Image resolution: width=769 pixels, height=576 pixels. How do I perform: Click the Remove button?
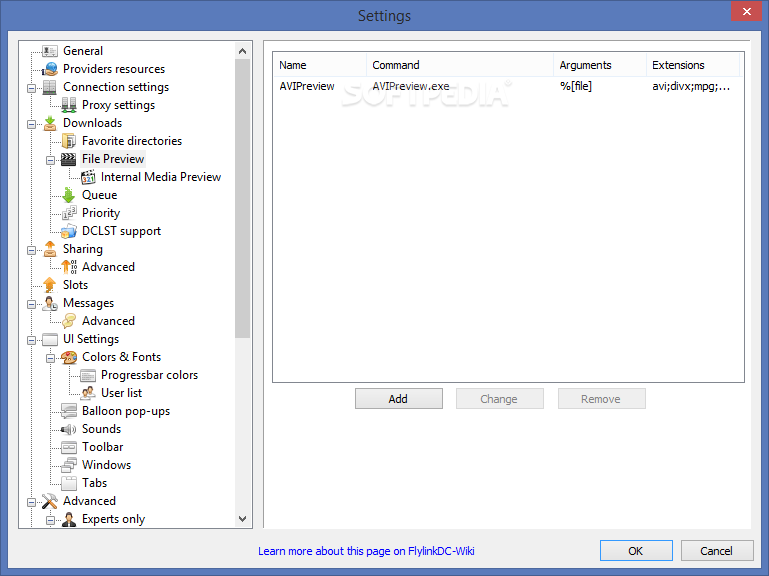(x=601, y=398)
